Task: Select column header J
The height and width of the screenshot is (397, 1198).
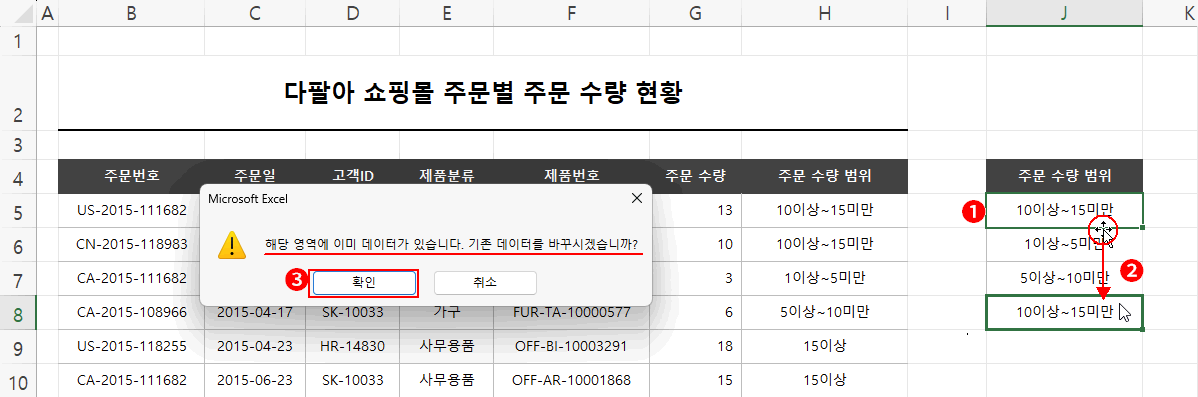Action: [1064, 13]
